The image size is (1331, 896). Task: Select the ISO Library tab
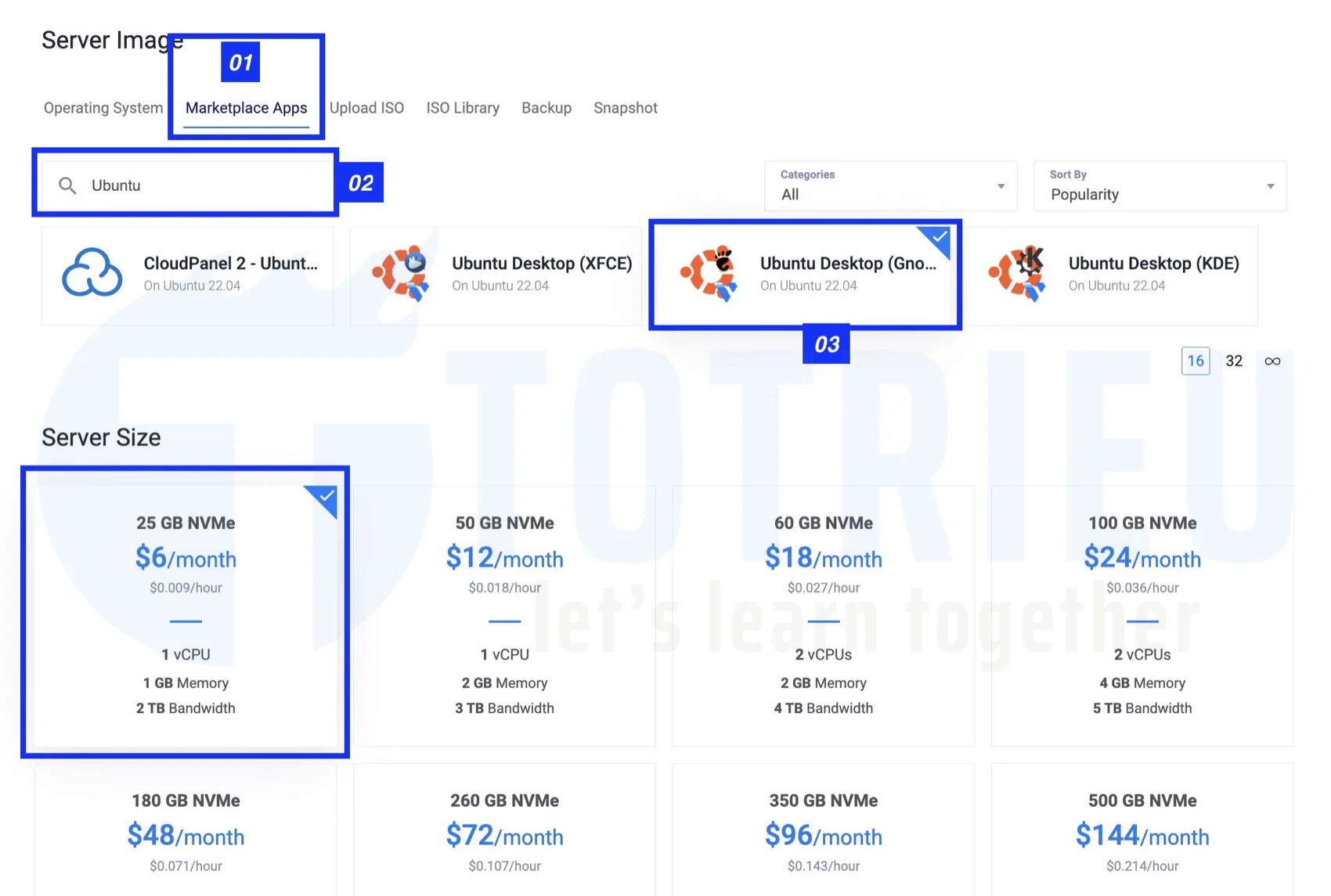pos(463,108)
